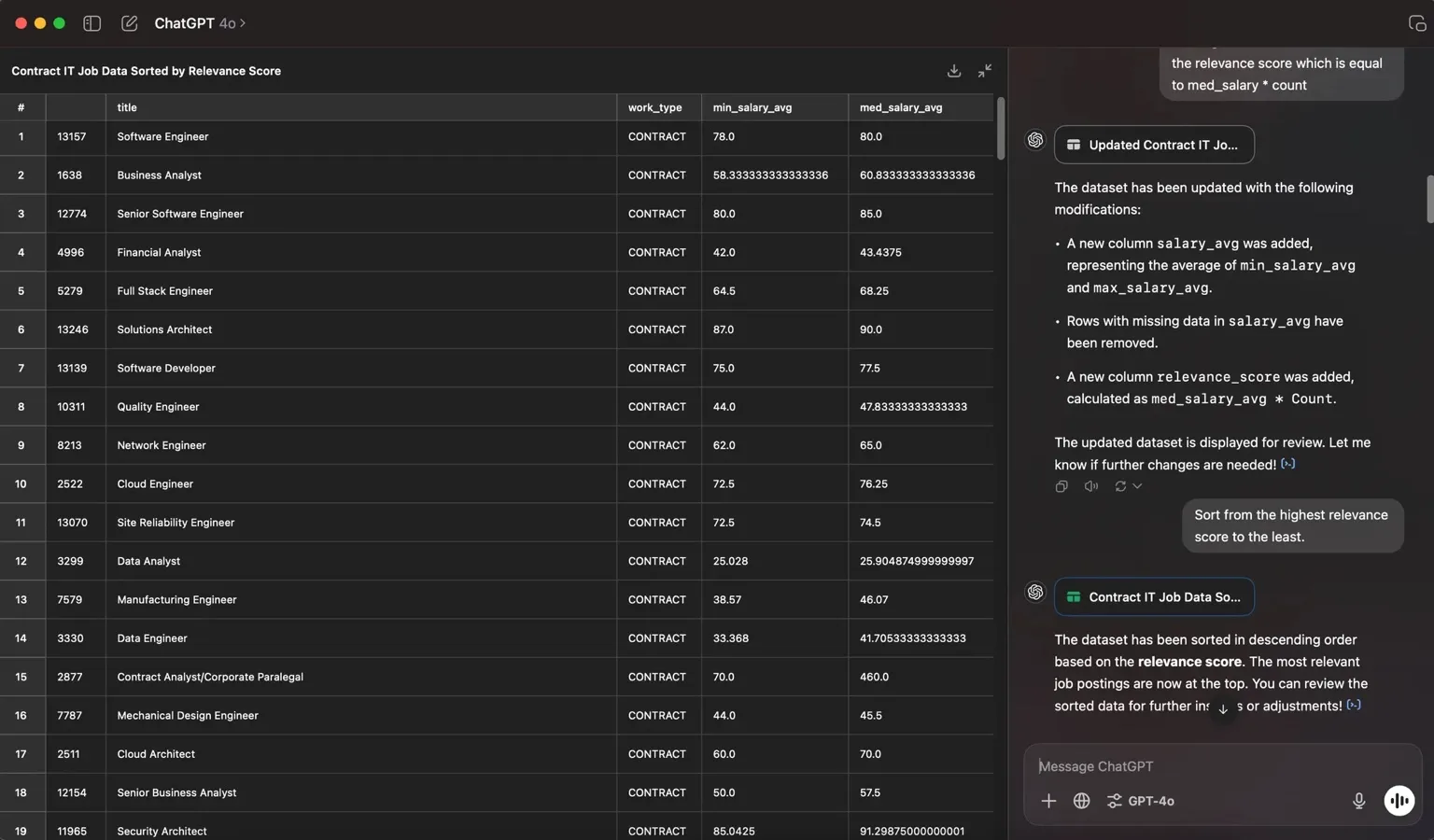Collapse the expanded table view
The width and height of the screenshot is (1434, 840).
tap(985, 71)
